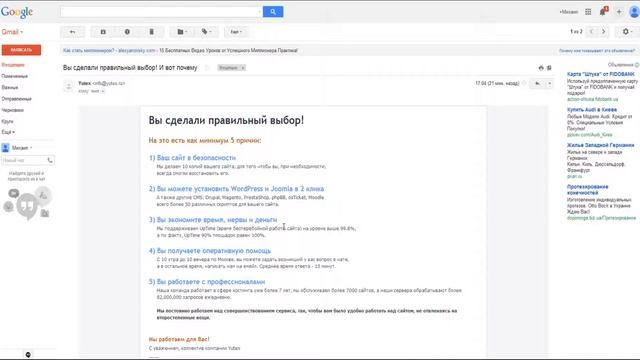Click the Inbox label chip on subject
640x360 pixels.
228,68
